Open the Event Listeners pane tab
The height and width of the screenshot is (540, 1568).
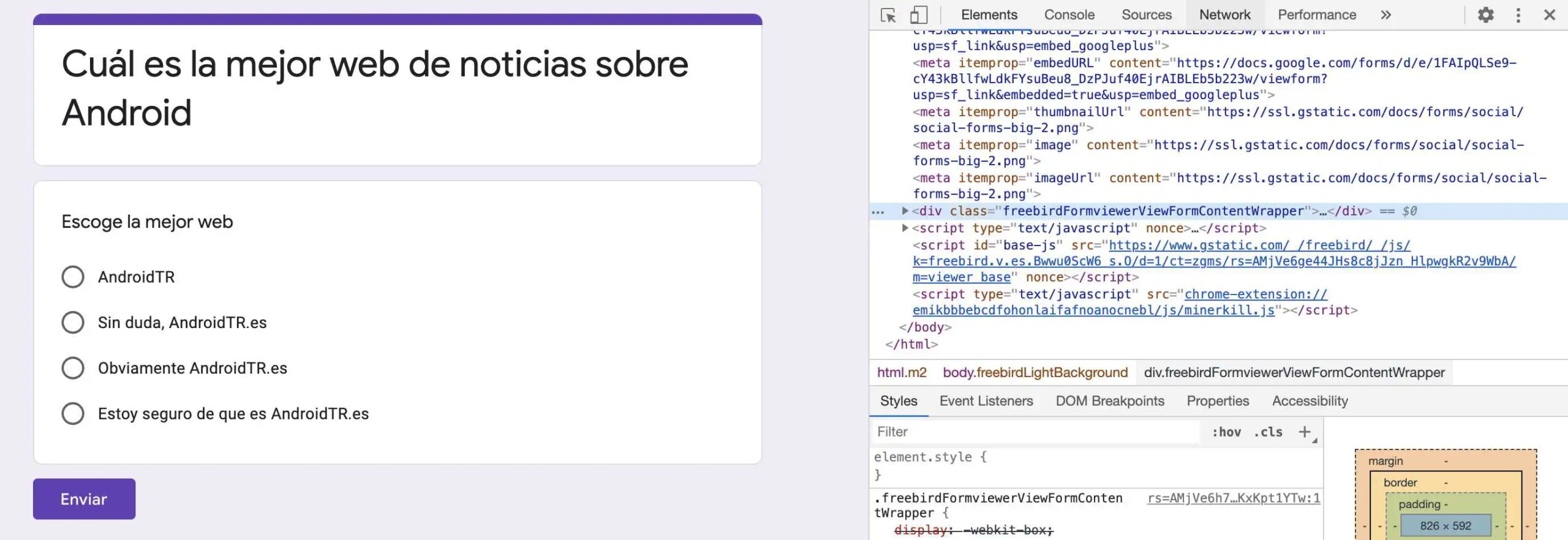click(986, 401)
